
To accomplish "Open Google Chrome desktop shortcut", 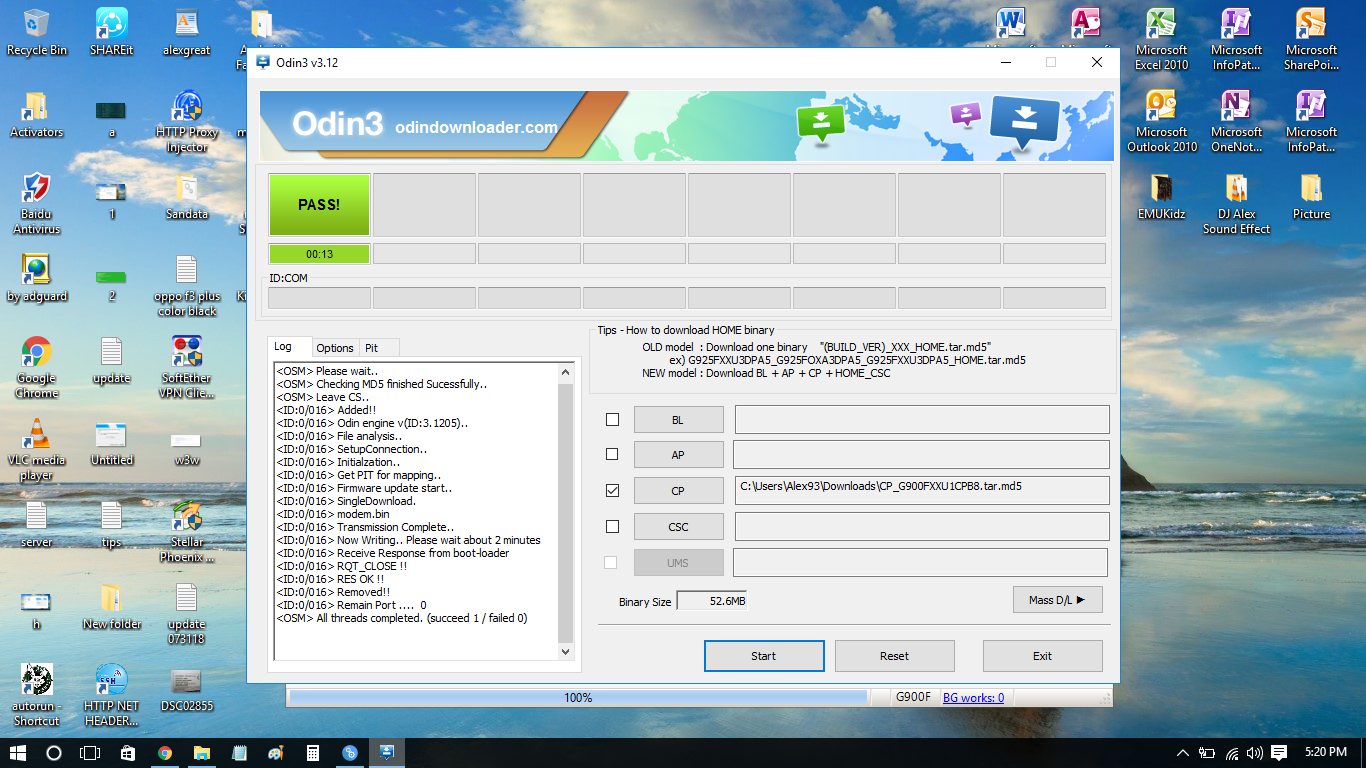I will click(37, 367).
